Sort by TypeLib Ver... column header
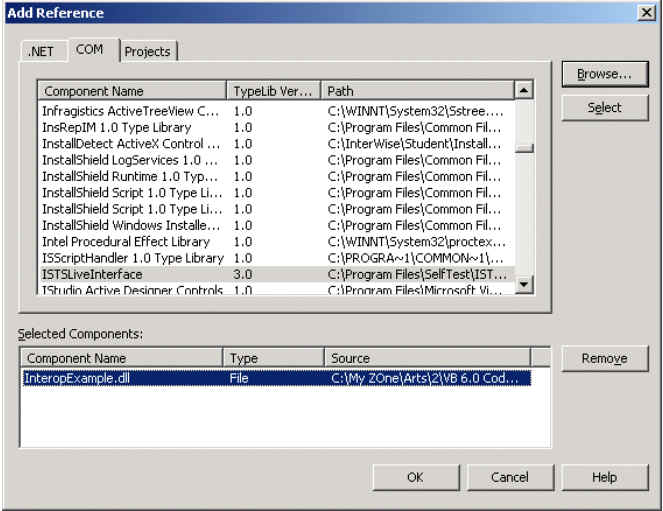Screen dimensions: 663x511 (x=274, y=91)
